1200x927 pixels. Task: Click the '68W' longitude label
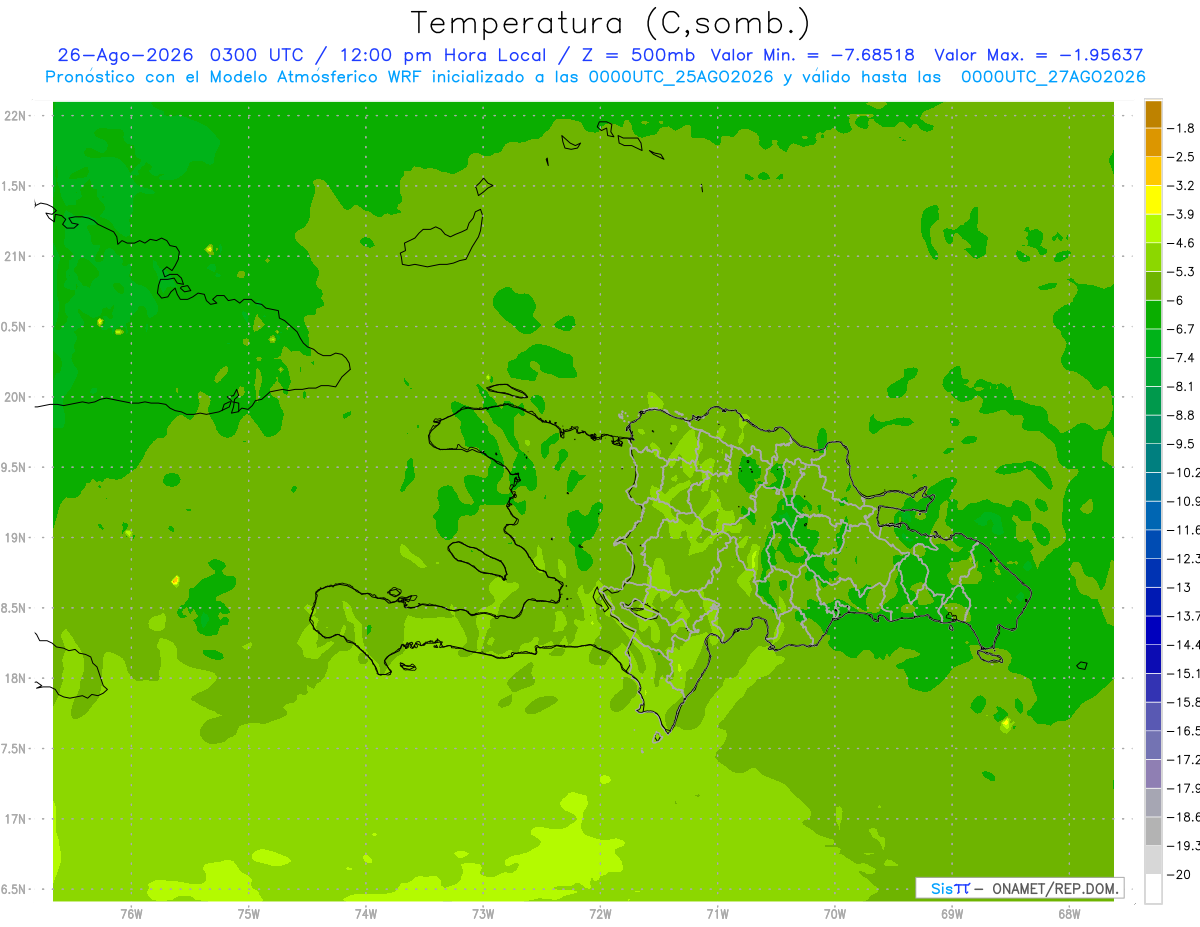pyautogui.click(x=1069, y=914)
